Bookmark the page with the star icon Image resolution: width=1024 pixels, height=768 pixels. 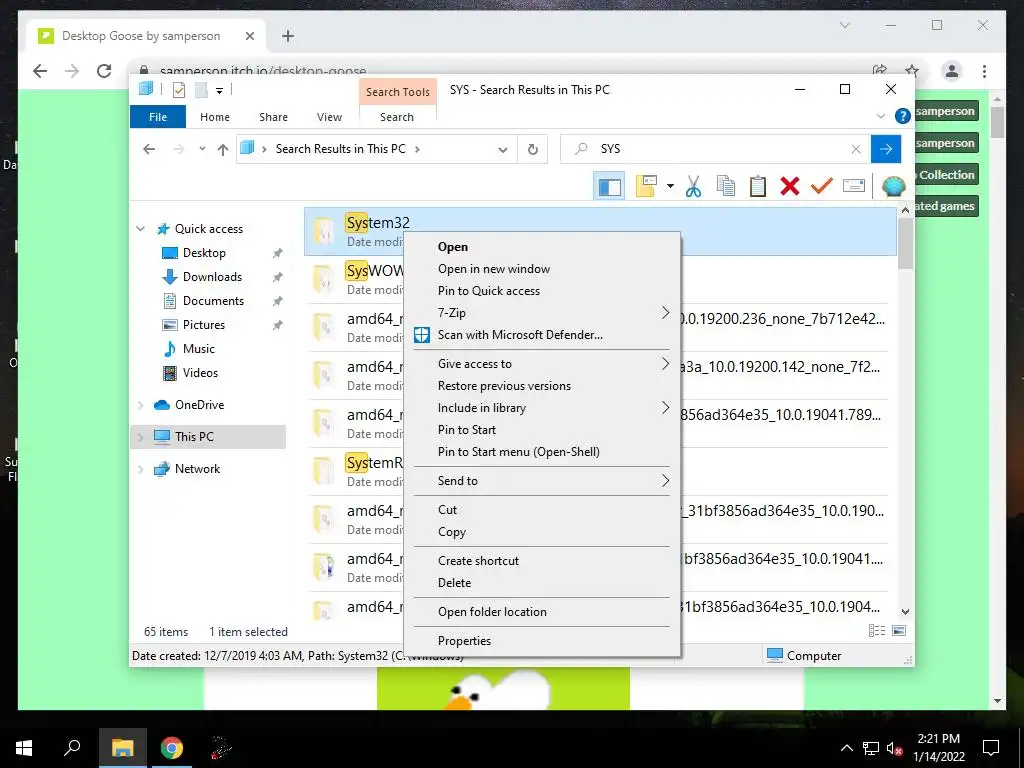912,71
